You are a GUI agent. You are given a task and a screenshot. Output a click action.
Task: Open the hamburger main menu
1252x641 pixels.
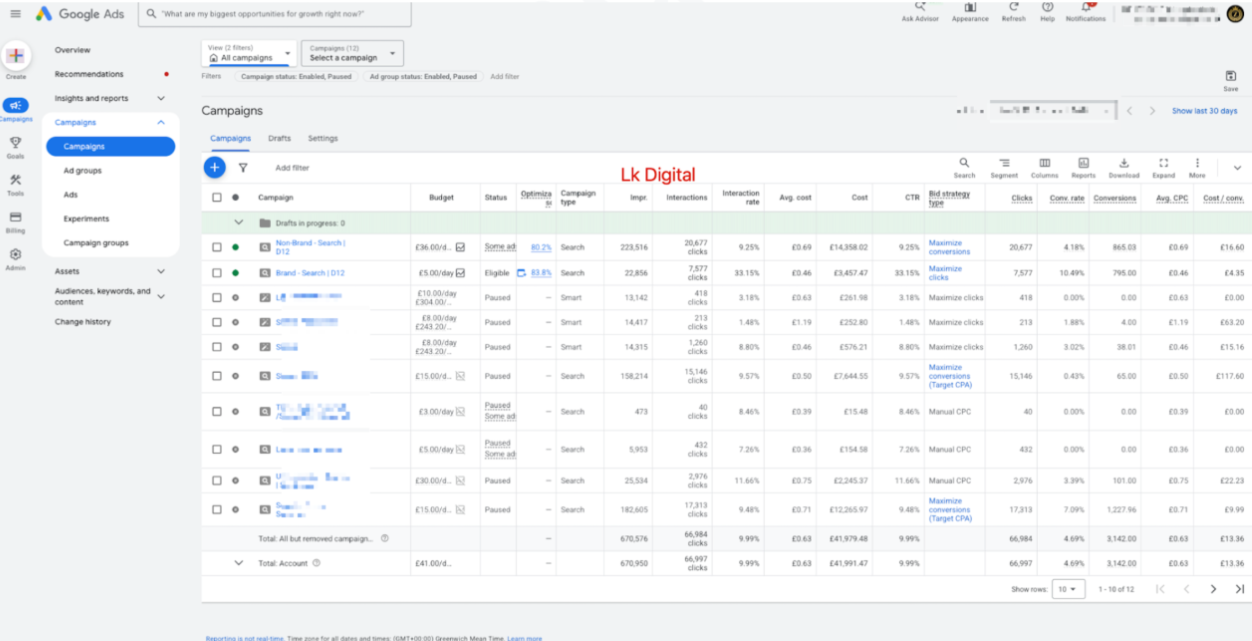[x=15, y=14]
